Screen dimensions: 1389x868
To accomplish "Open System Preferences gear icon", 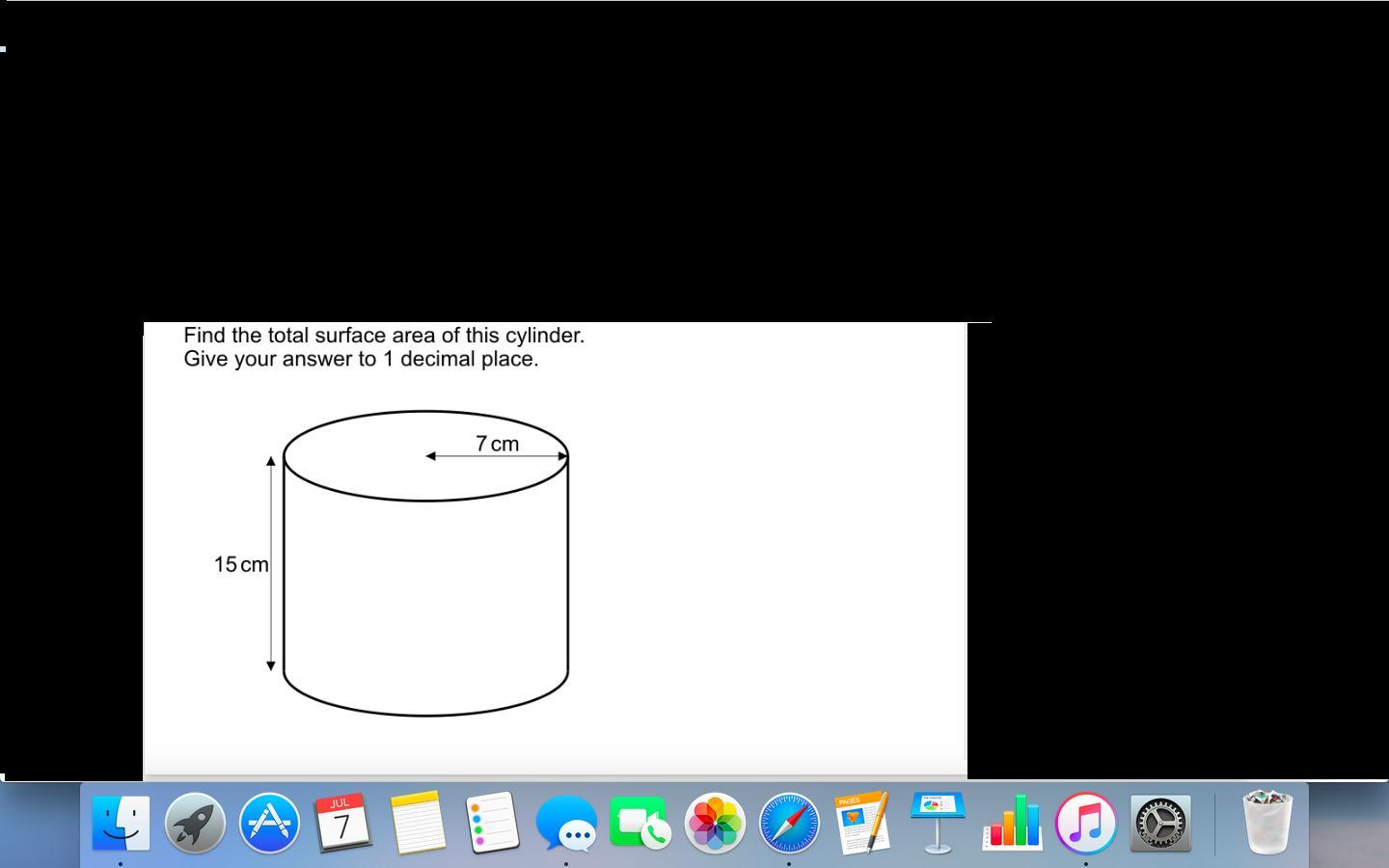I will (x=1160, y=824).
